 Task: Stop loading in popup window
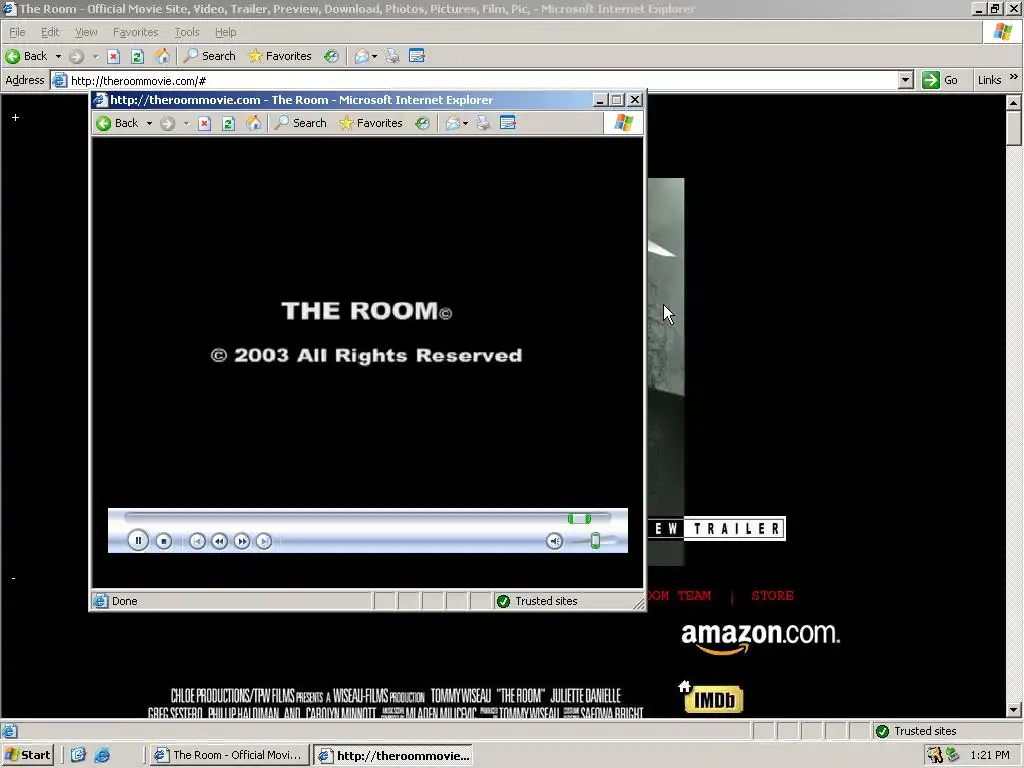point(204,123)
